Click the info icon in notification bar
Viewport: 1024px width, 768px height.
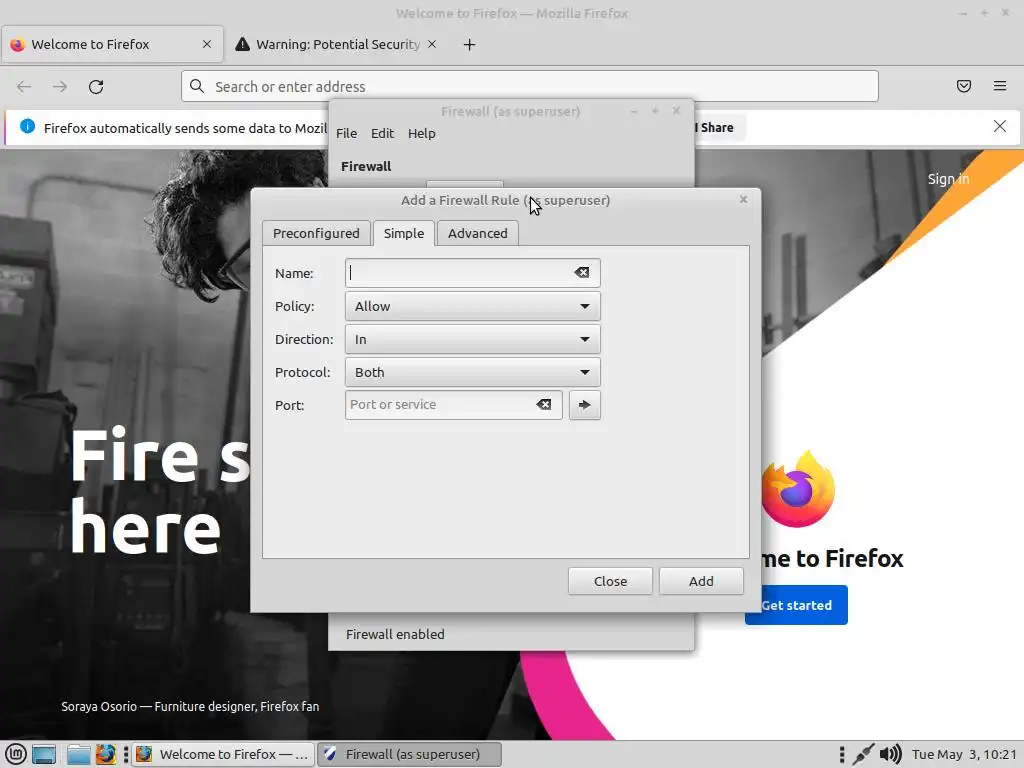27,126
